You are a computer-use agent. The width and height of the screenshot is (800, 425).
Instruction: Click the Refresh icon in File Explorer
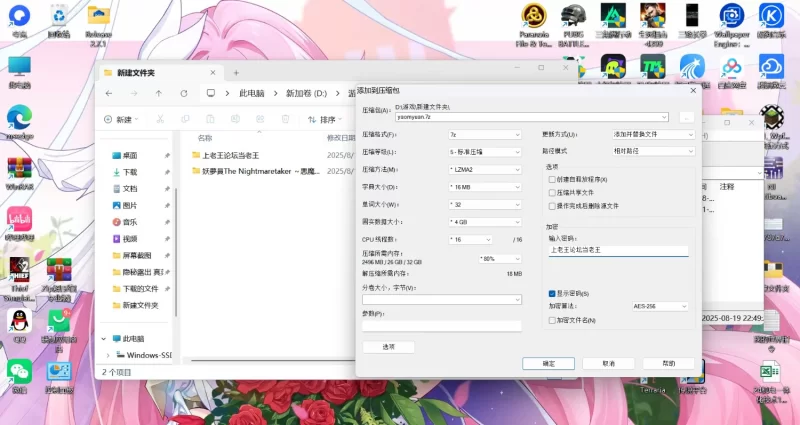pyautogui.click(x=184, y=93)
